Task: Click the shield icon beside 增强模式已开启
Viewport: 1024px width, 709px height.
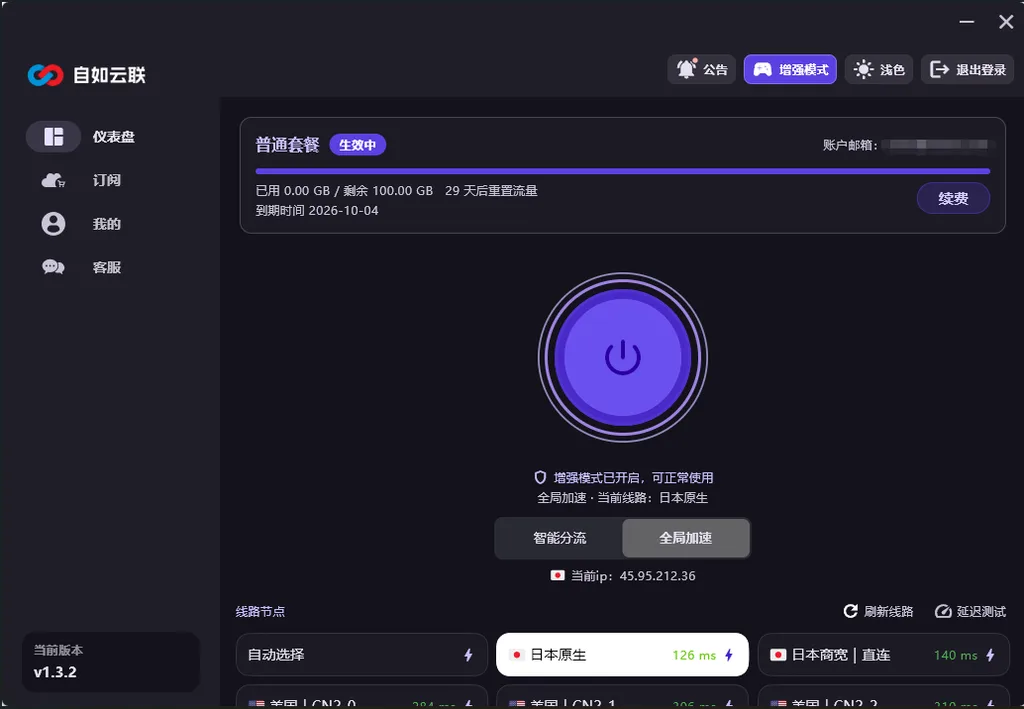Action: click(540, 477)
